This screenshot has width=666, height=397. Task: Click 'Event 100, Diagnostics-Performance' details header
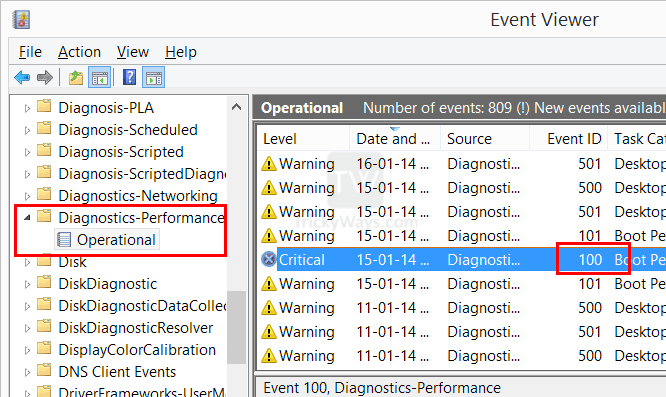pos(382,388)
